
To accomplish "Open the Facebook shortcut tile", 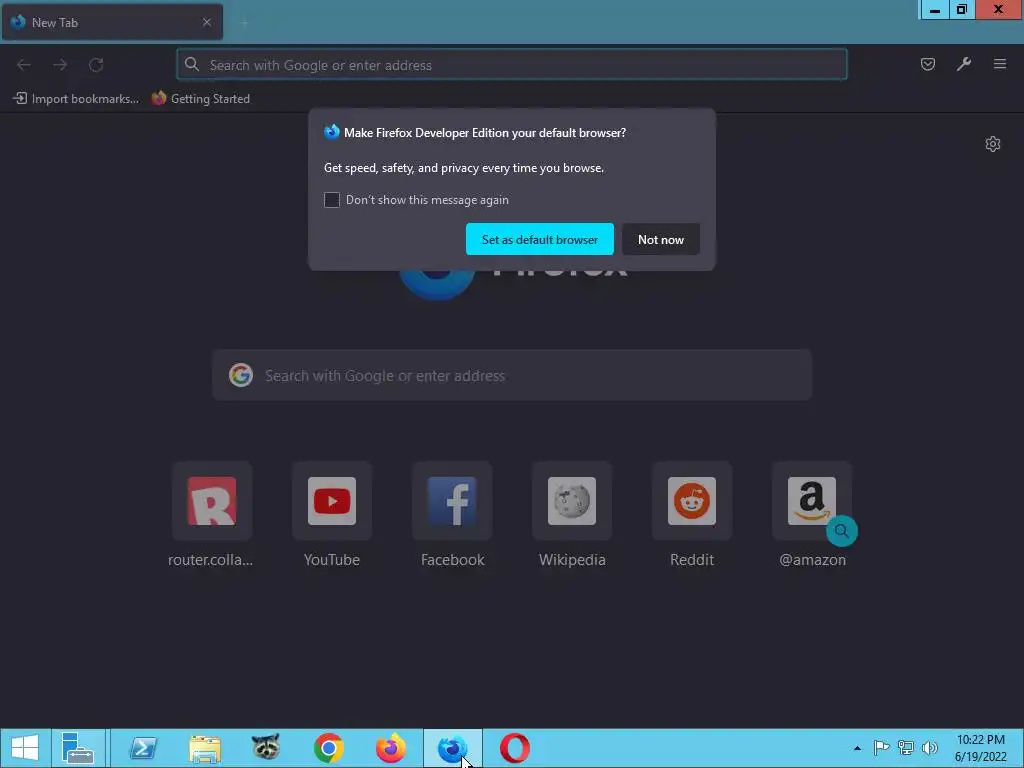I will (x=452, y=515).
